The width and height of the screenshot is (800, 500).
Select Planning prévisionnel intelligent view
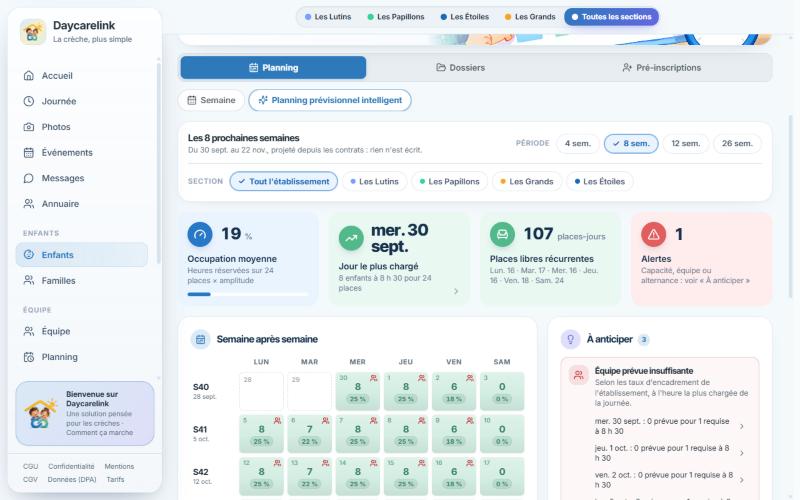click(x=330, y=100)
